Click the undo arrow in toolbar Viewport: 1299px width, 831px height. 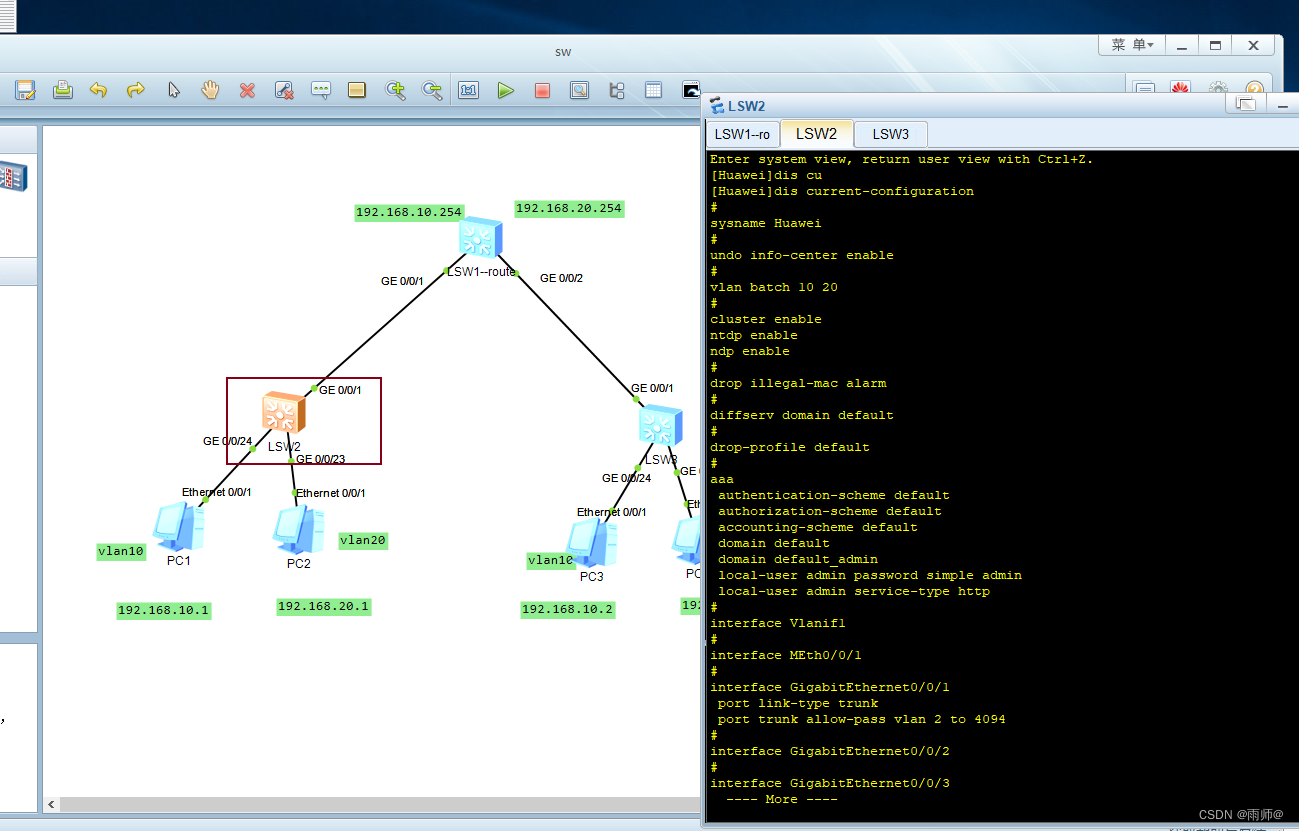pyautogui.click(x=98, y=90)
